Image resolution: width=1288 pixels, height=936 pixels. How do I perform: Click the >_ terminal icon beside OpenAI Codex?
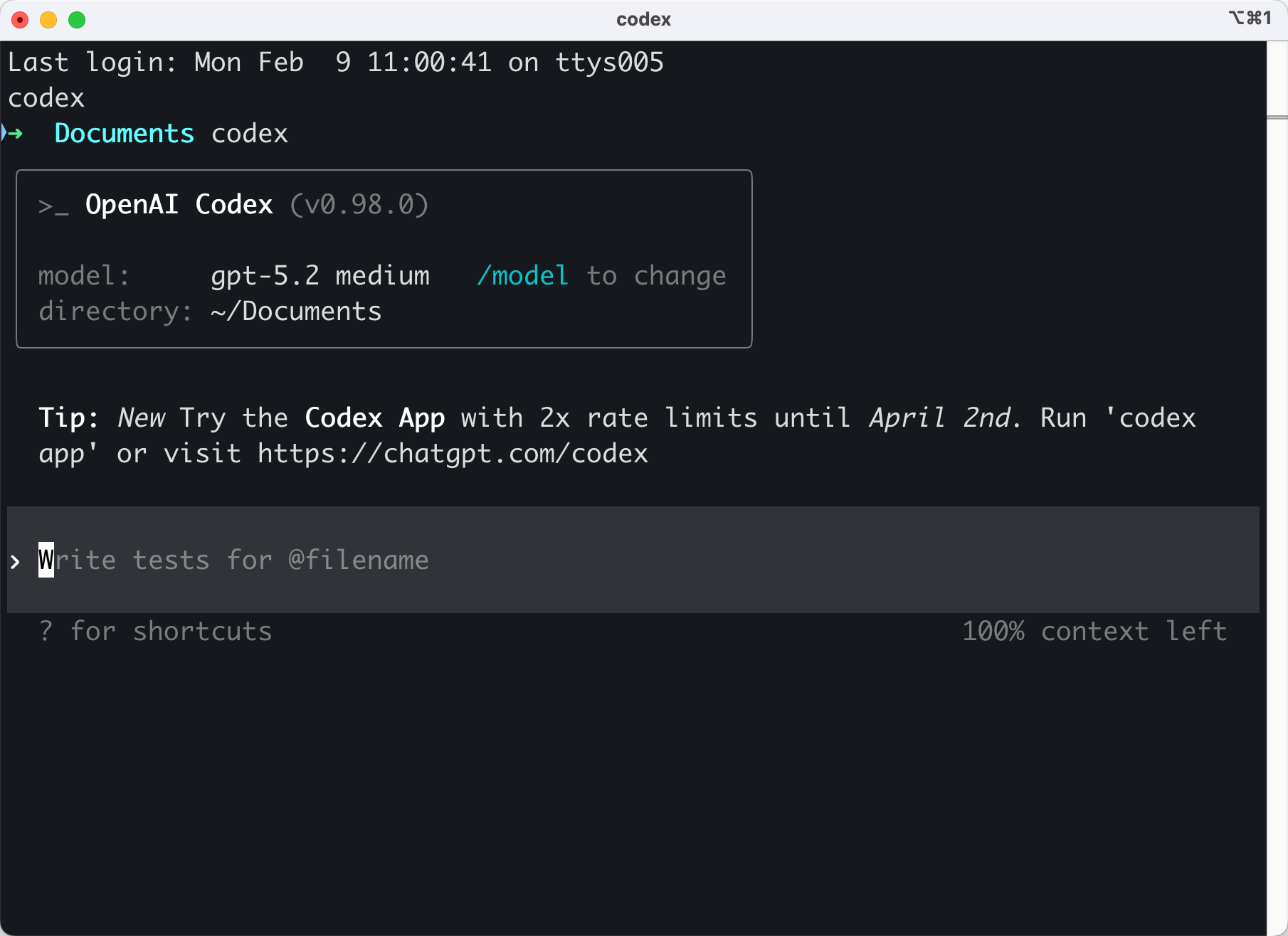pyautogui.click(x=53, y=206)
